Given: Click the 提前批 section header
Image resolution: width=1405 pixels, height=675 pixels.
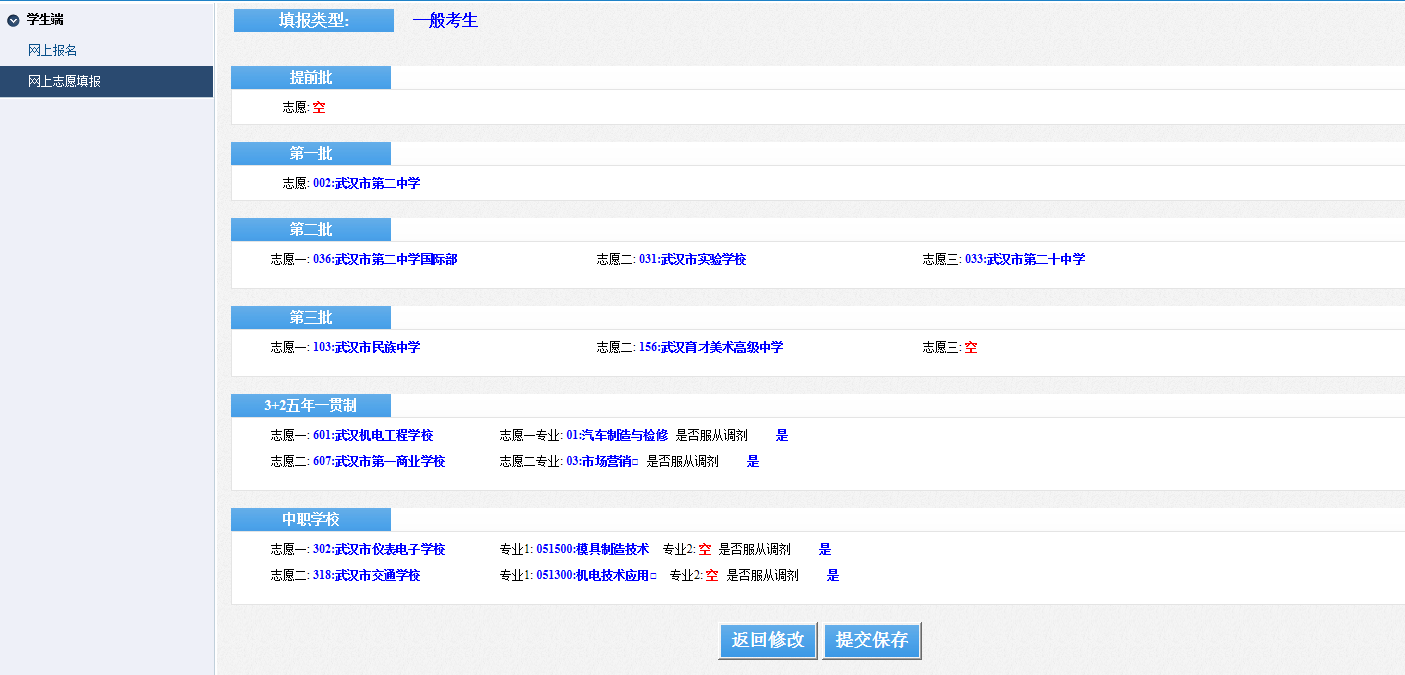Looking at the screenshot, I should coord(311,78).
